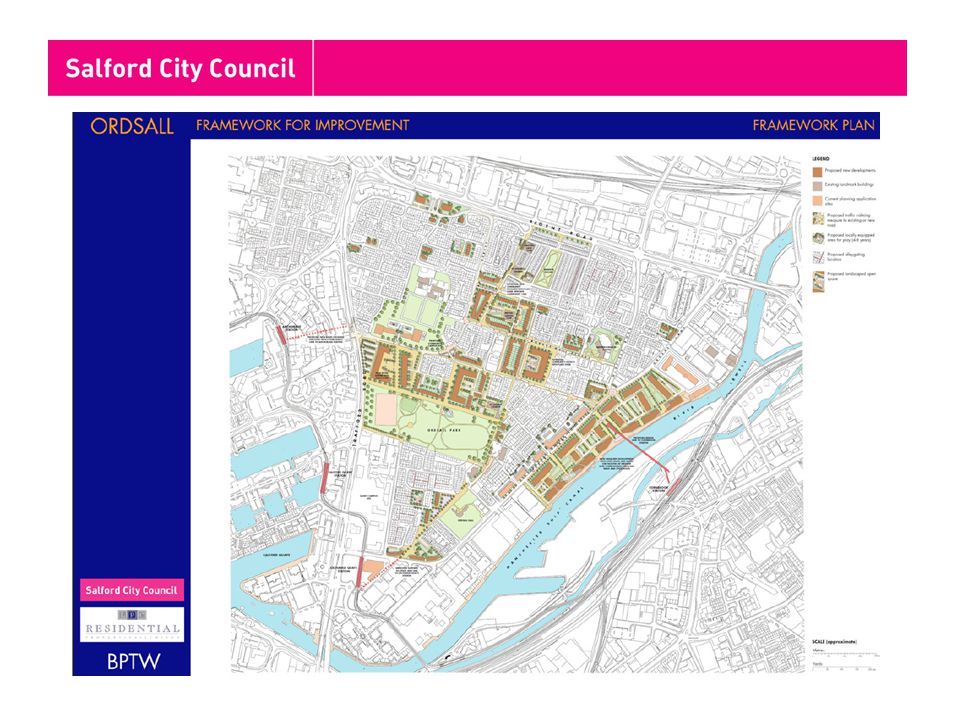Click the proposed alleygating legend icon
Image resolution: width=960 pixels, height=720 pixels.
coord(818,257)
